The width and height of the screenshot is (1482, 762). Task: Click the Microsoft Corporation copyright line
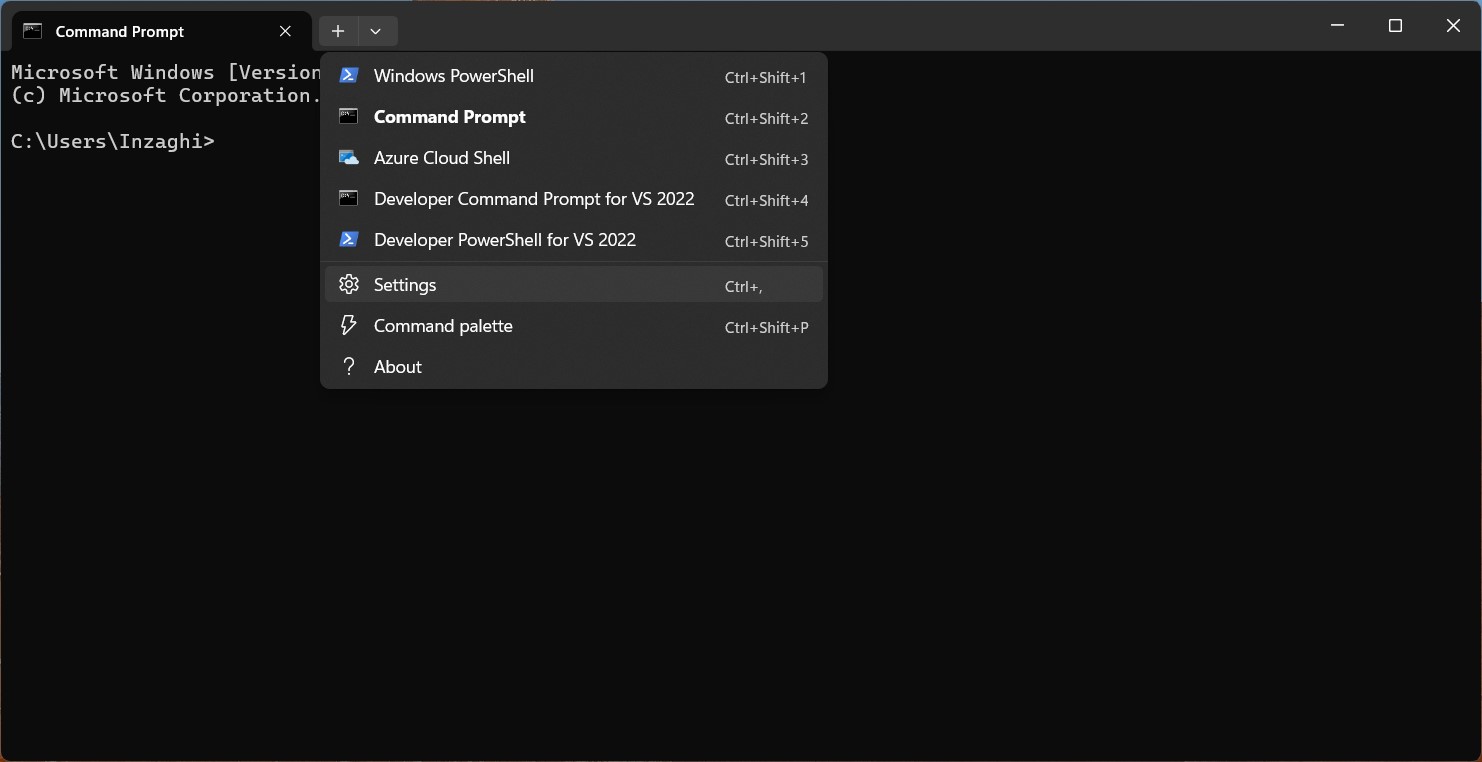click(x=166, y=95)
